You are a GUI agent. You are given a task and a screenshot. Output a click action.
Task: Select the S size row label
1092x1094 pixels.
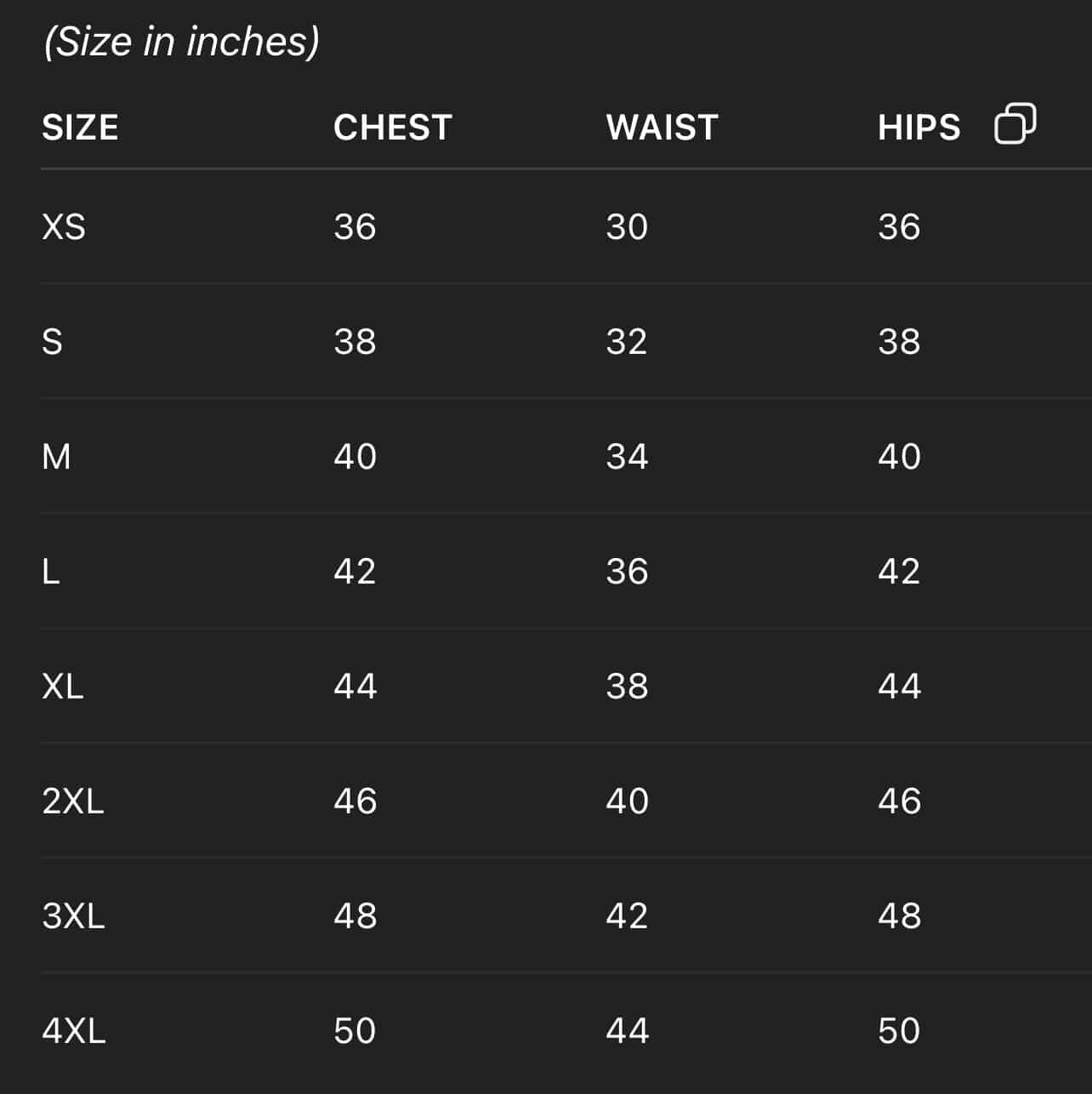pos(52,342)
